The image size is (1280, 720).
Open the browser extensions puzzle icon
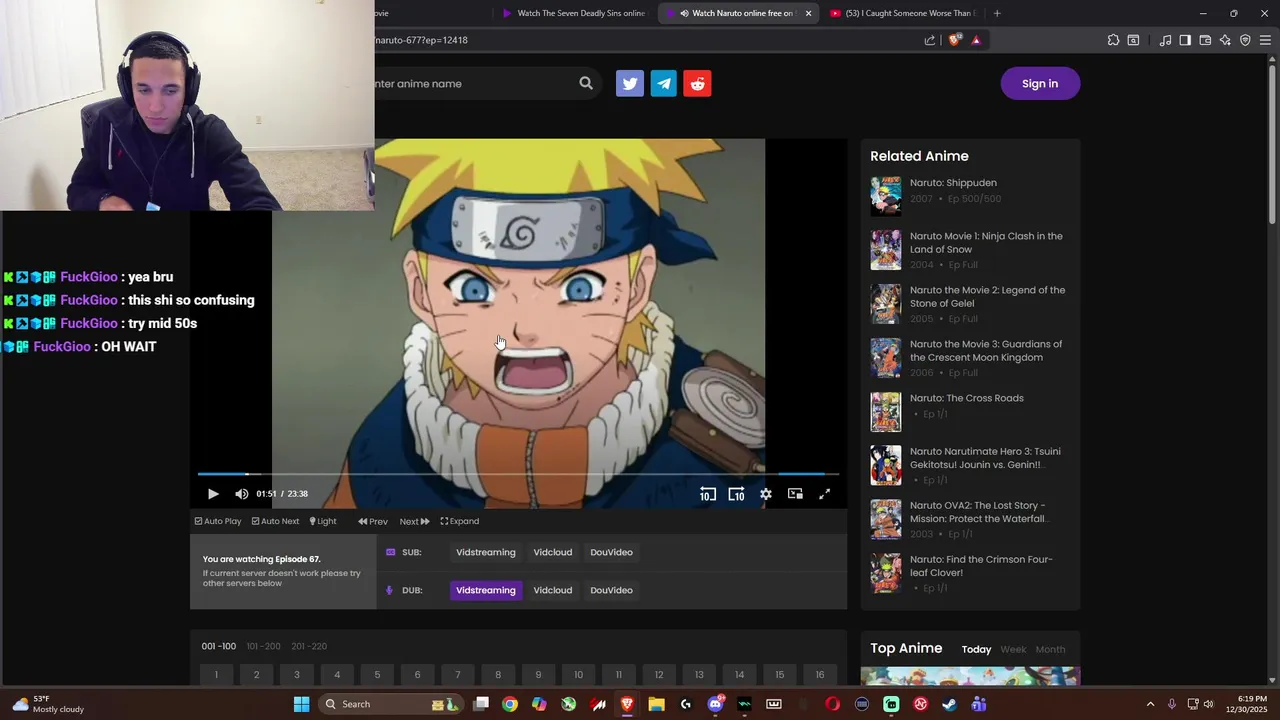point(1113,40)
